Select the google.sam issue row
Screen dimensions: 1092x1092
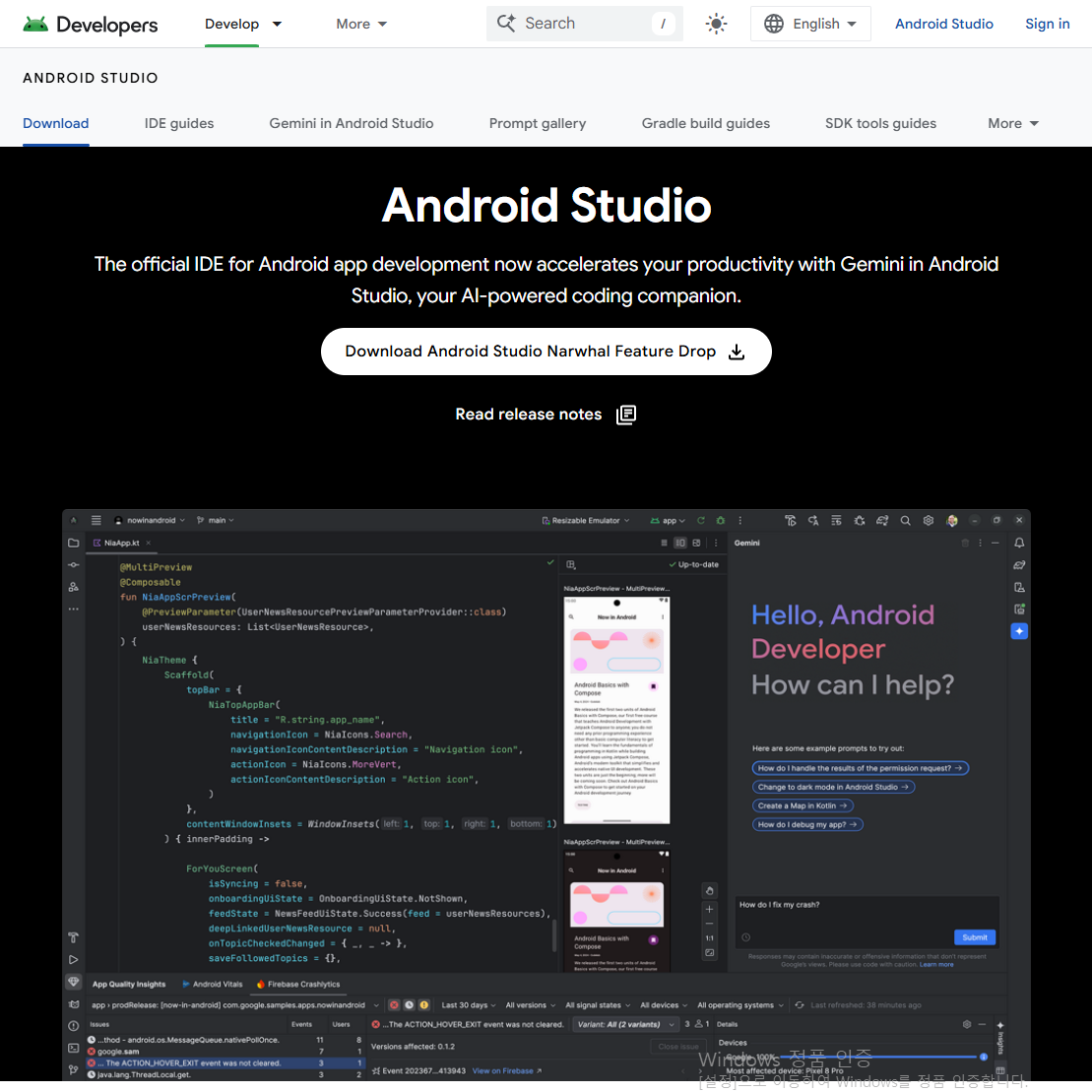coord(226,1052)
